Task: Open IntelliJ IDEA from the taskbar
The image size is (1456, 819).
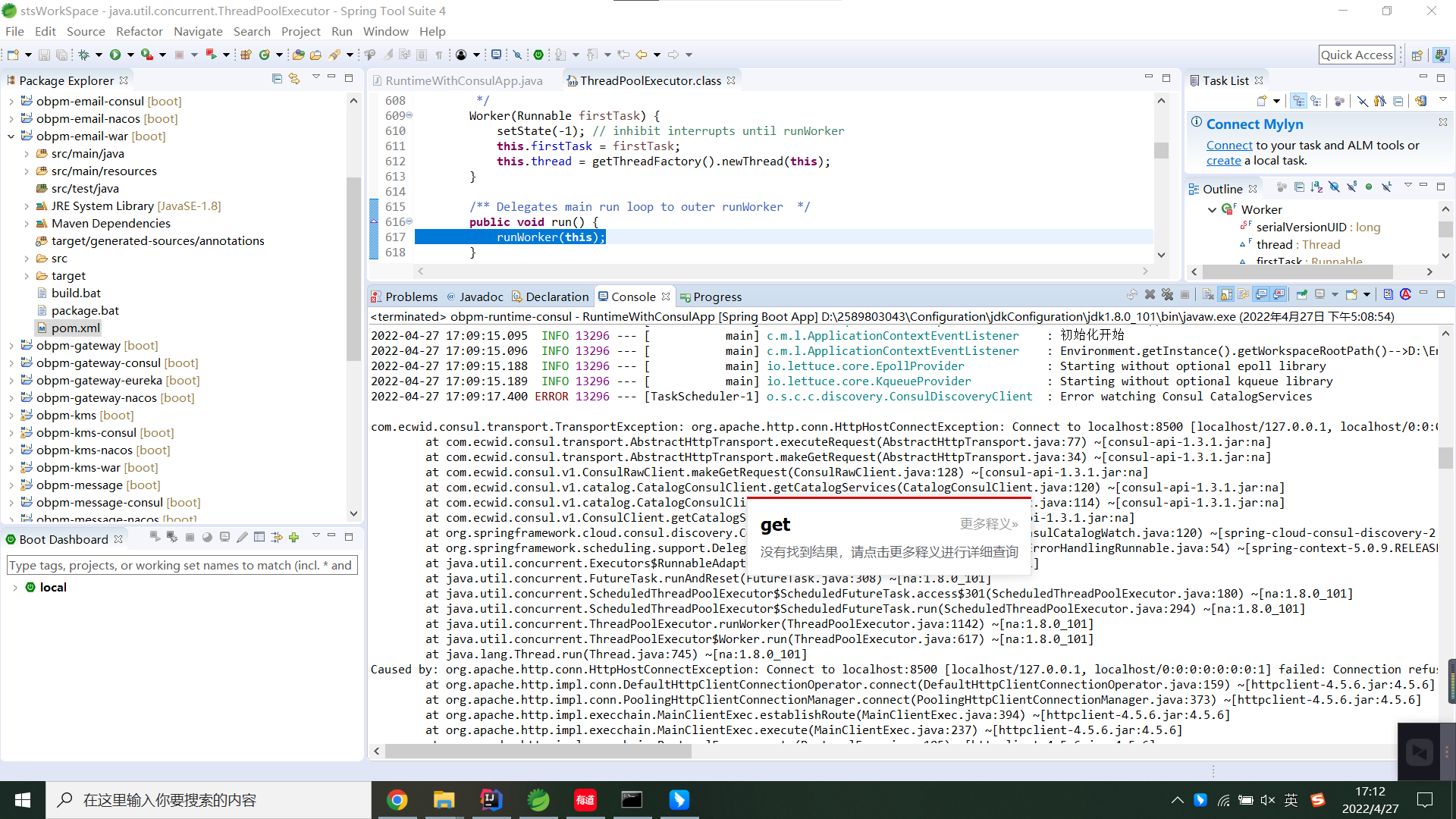Action: 491,800
